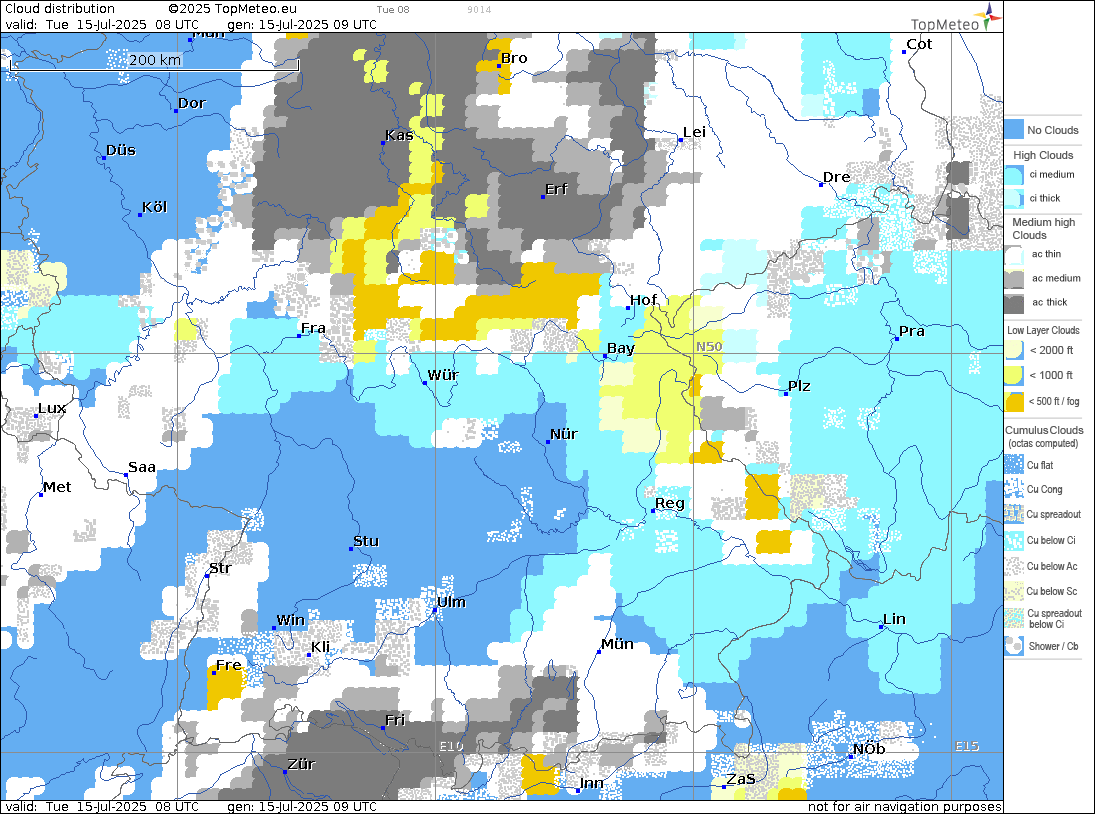Screen dimensions: 1095x814
Task: Click the ac thin legend swatch
Action: click(x=1014, y=254)
